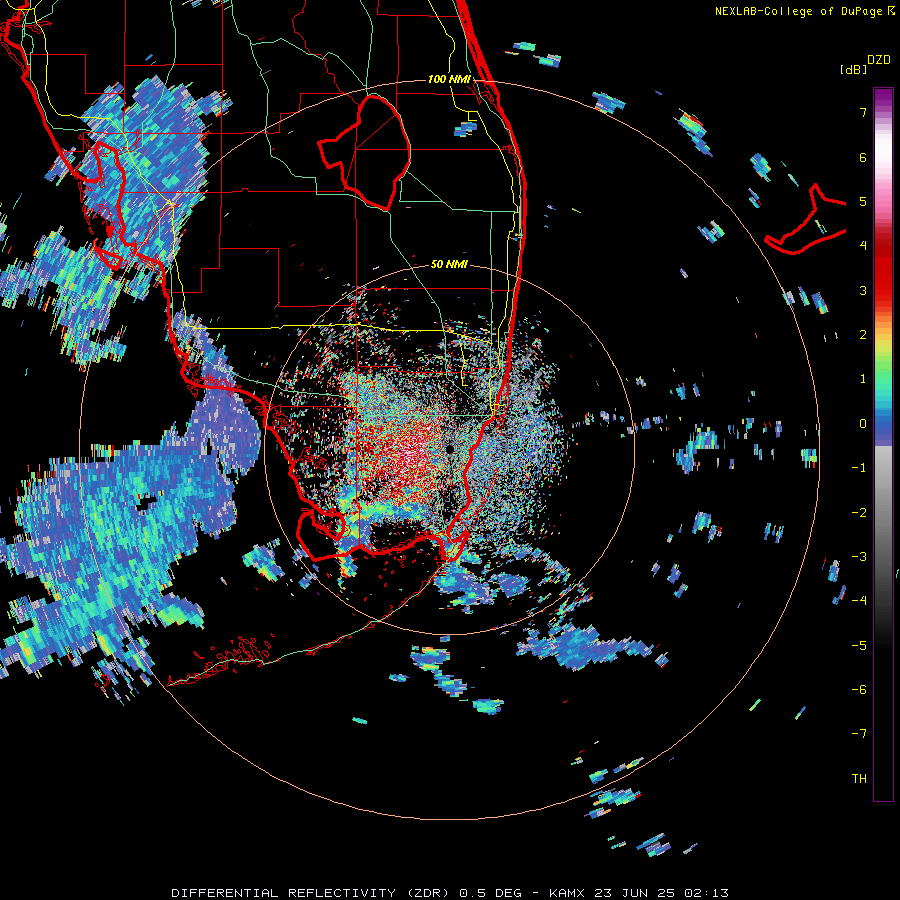Click the -3 value on color scale
The width and height of the screenshot is (900, 900).
859,557
